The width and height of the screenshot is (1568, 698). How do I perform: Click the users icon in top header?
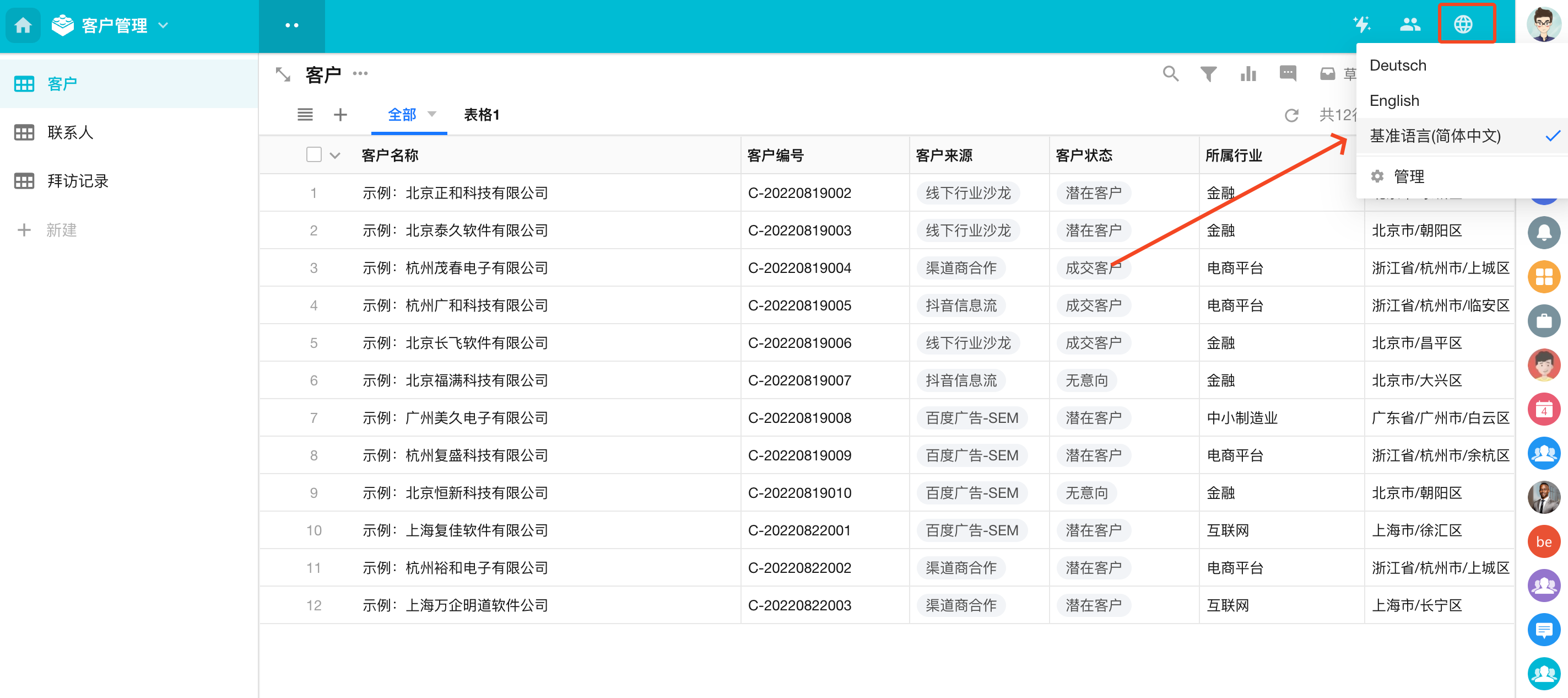point(1410,24)
